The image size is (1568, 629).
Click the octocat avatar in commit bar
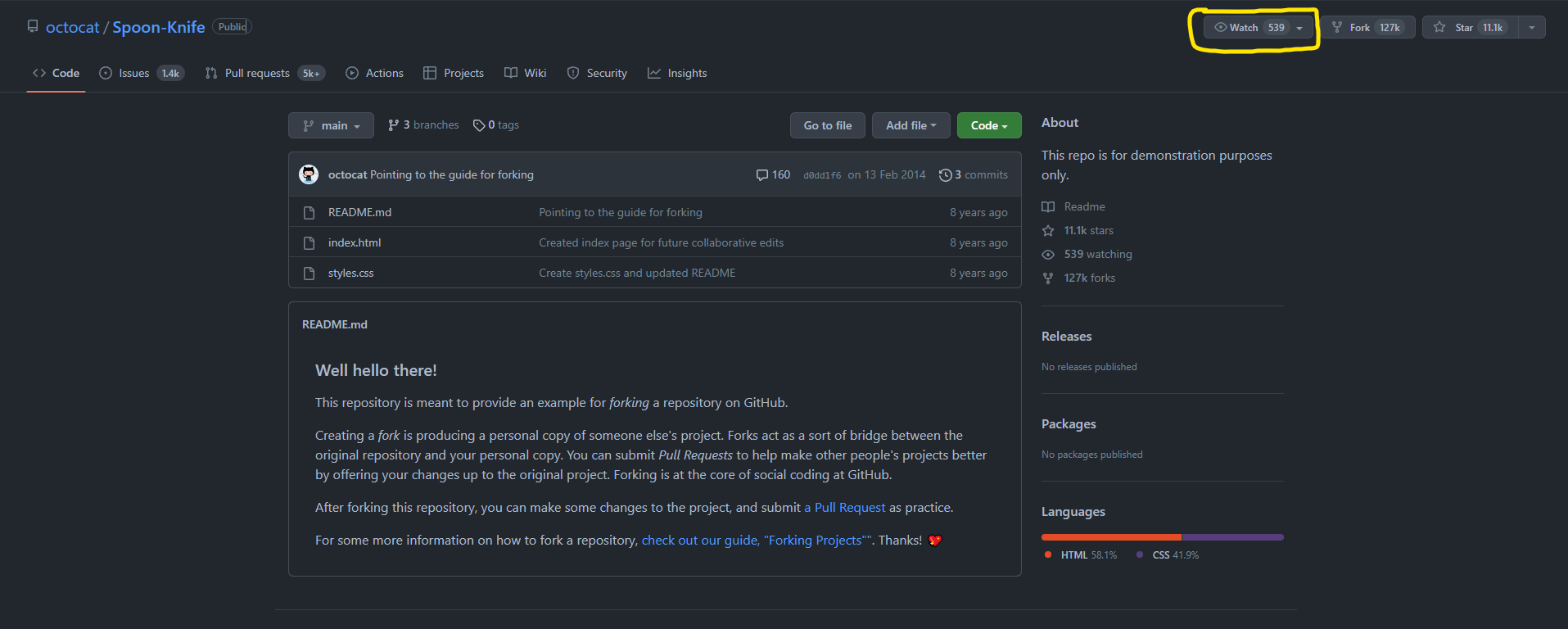pyautogui.click(x=309, y=174)
